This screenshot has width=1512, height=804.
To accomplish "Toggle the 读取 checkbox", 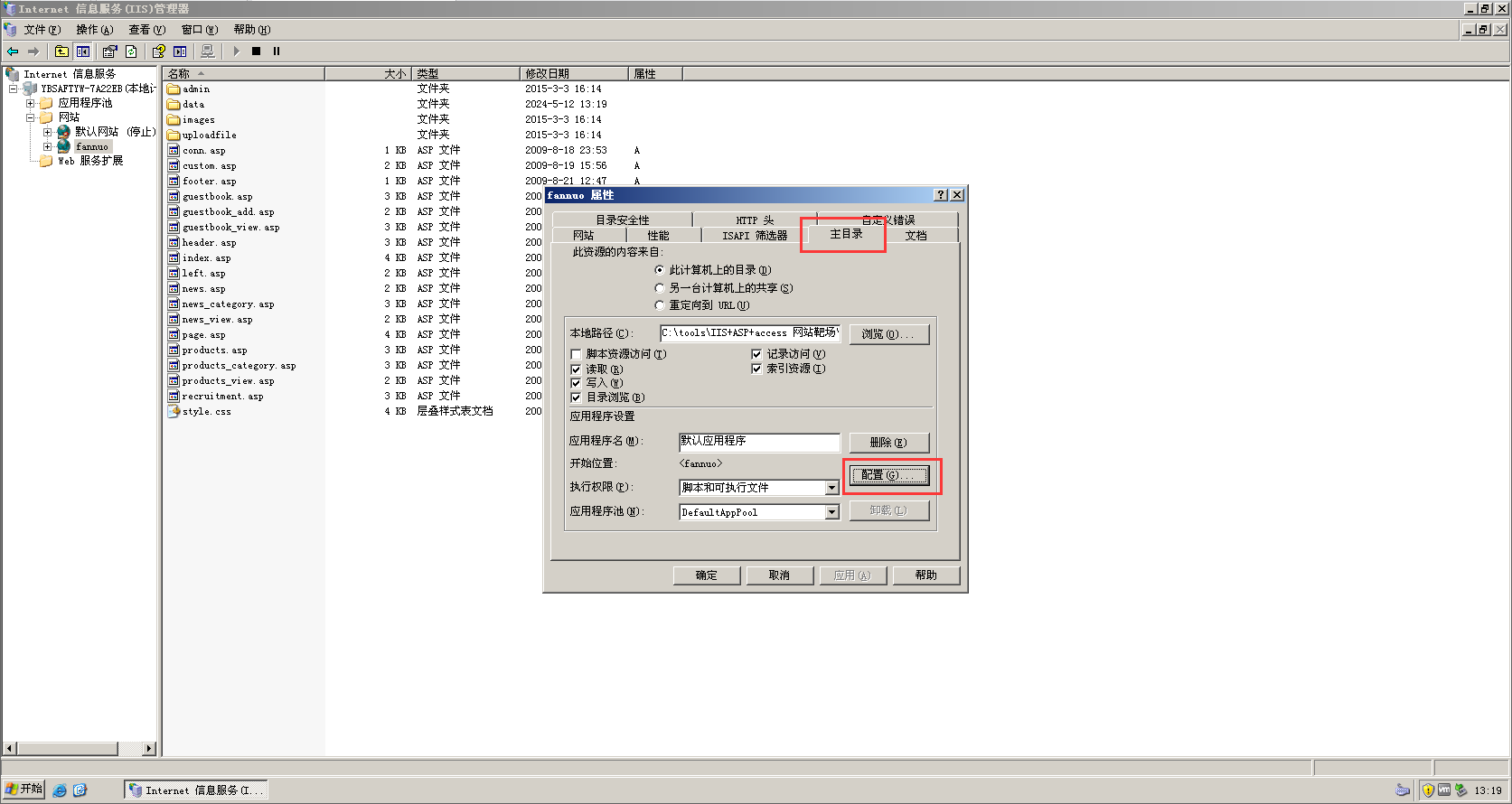I will click(577, 369).
